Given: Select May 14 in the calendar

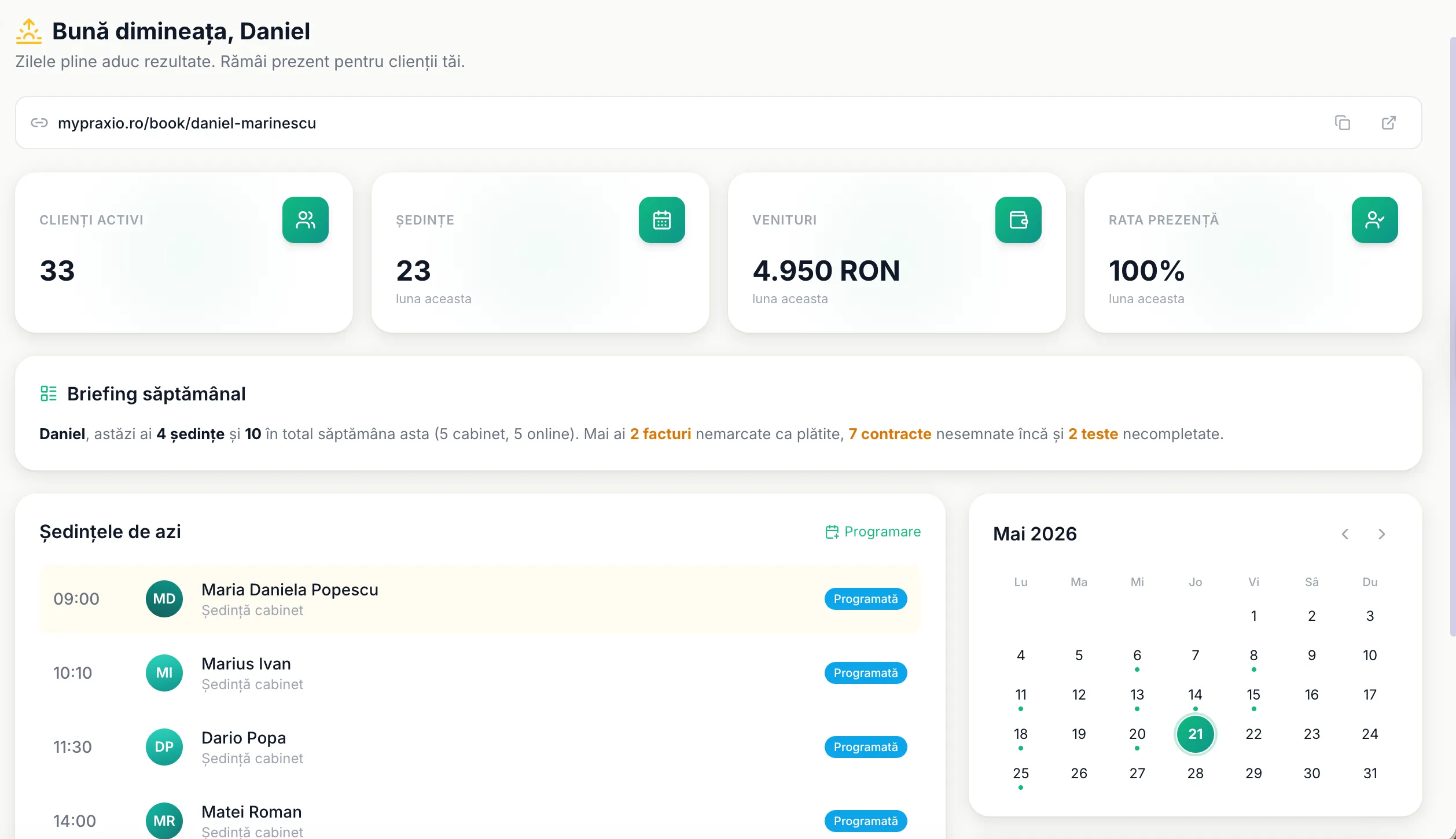Looking at the screenshot, I should coord(1196,695).
